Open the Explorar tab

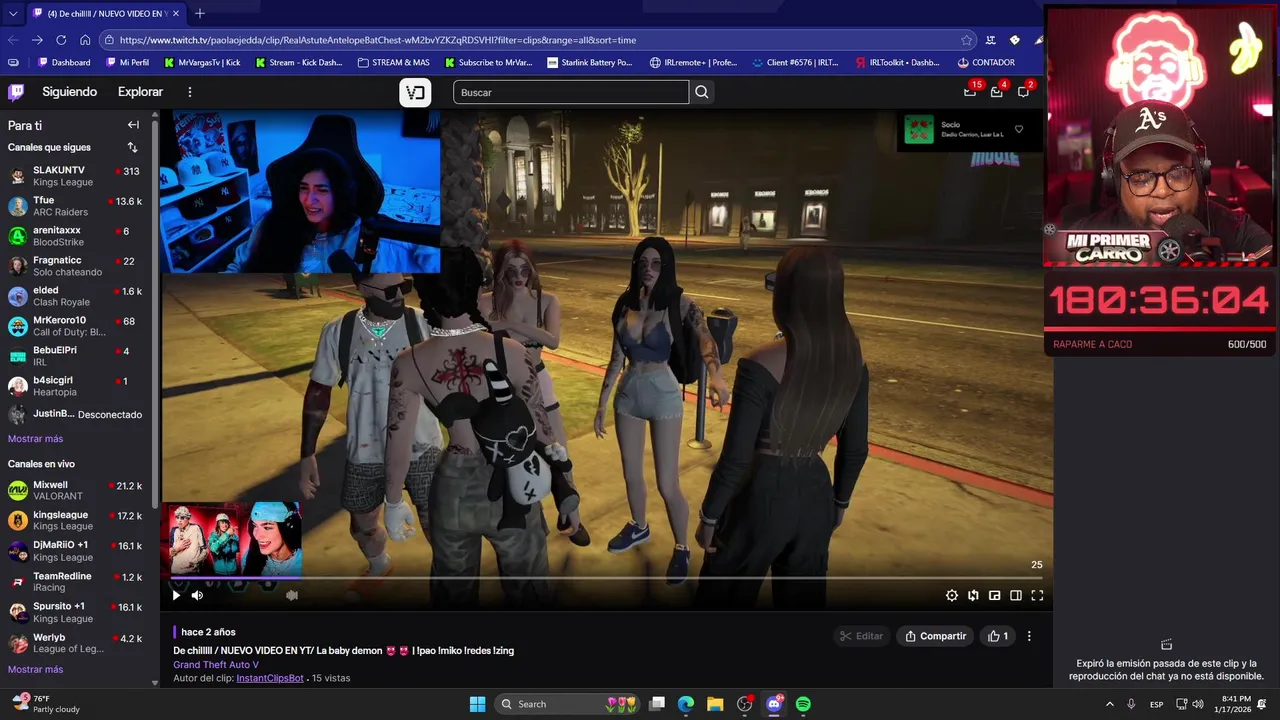click(x=140, y=92)
